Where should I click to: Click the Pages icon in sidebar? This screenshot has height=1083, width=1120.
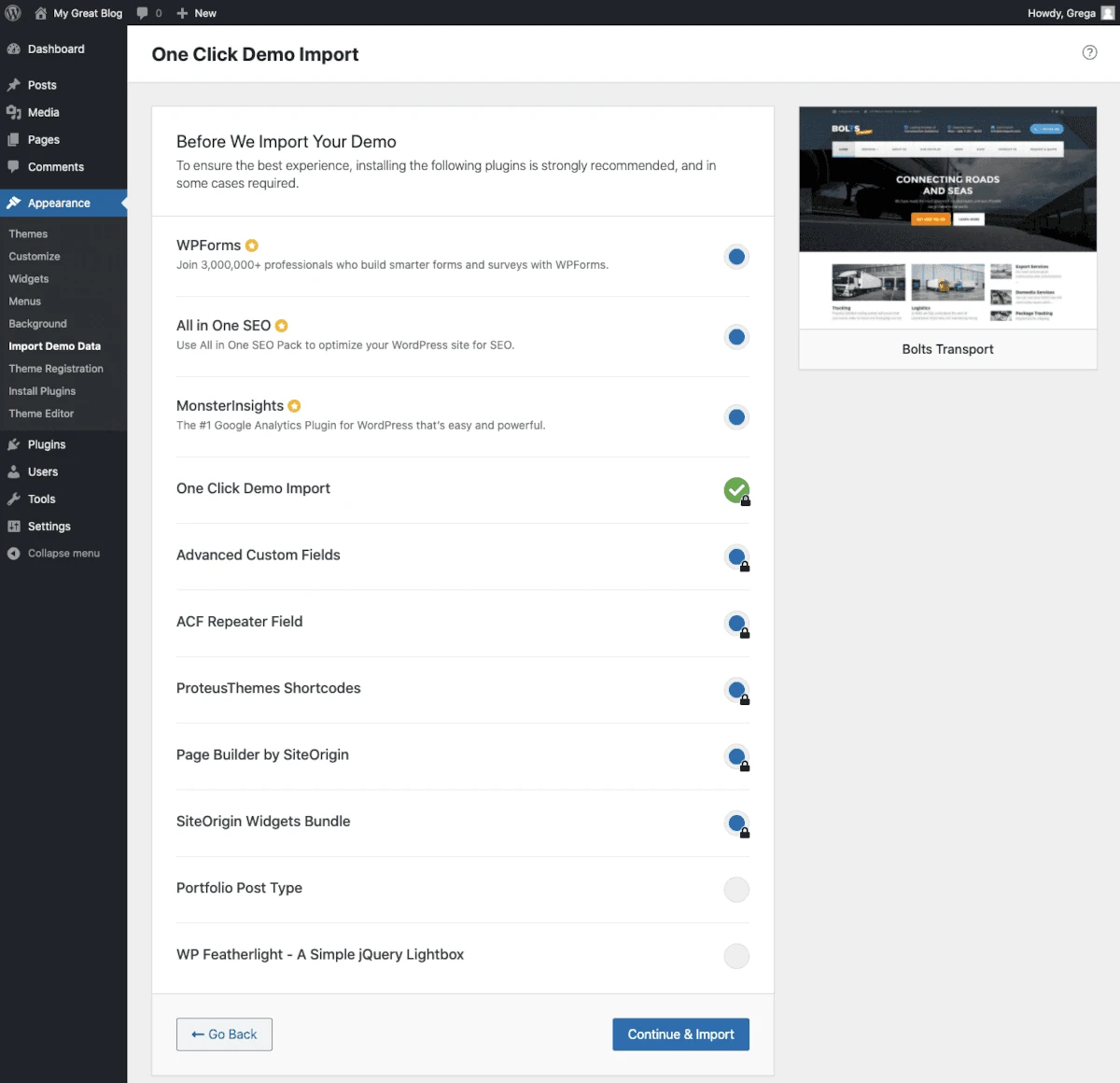(x=14, y=139)
